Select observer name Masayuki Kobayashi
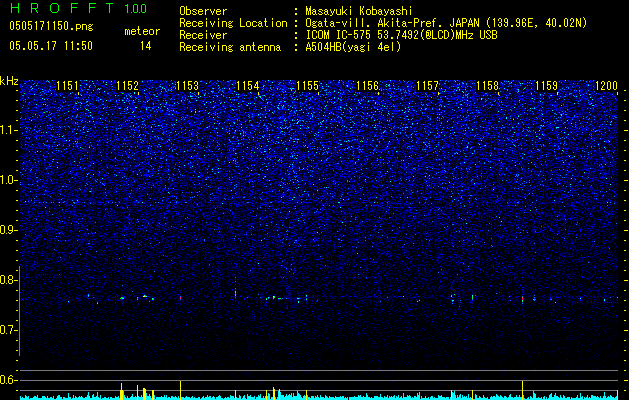This screenshot has width=629, height=400. pos(359,11)
